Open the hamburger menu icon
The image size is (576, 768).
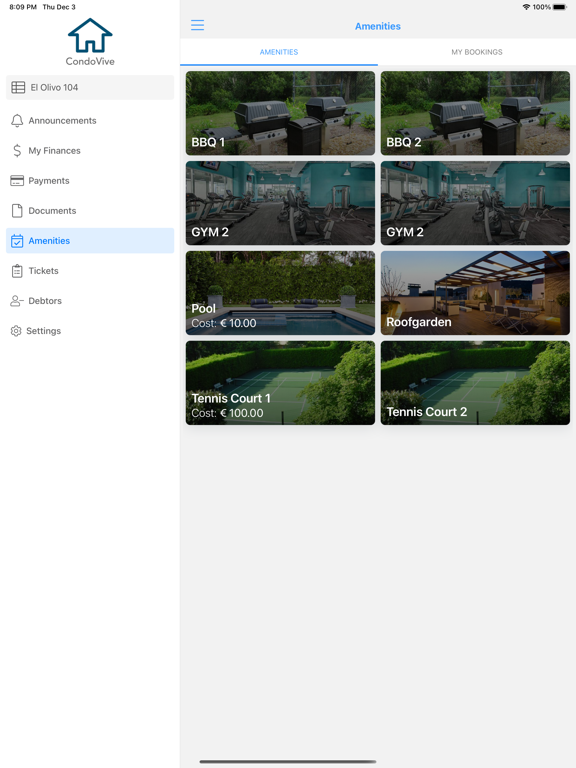pos(197,25)
